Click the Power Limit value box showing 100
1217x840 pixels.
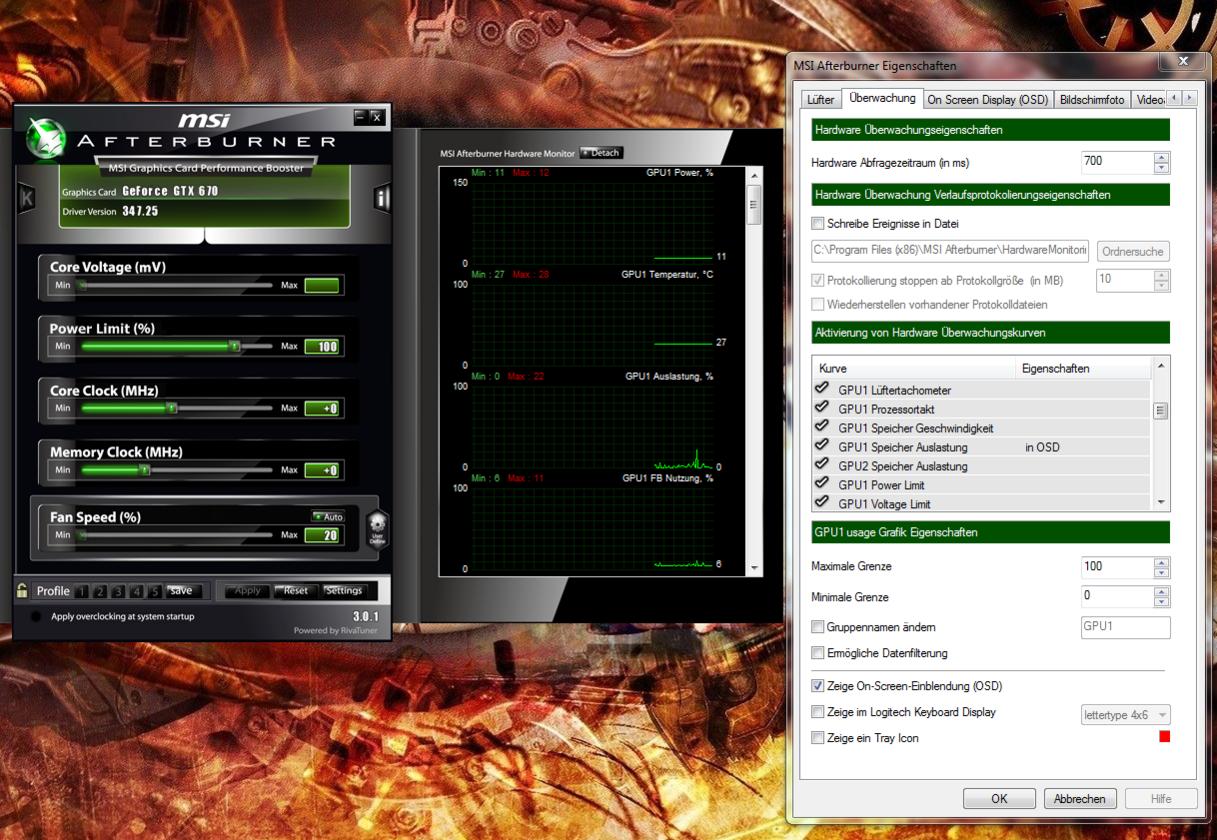point(322,346)
